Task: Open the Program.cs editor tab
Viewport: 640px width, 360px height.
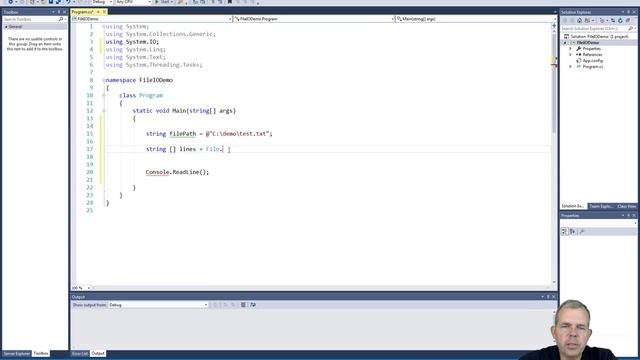Action: pos(83,12)
